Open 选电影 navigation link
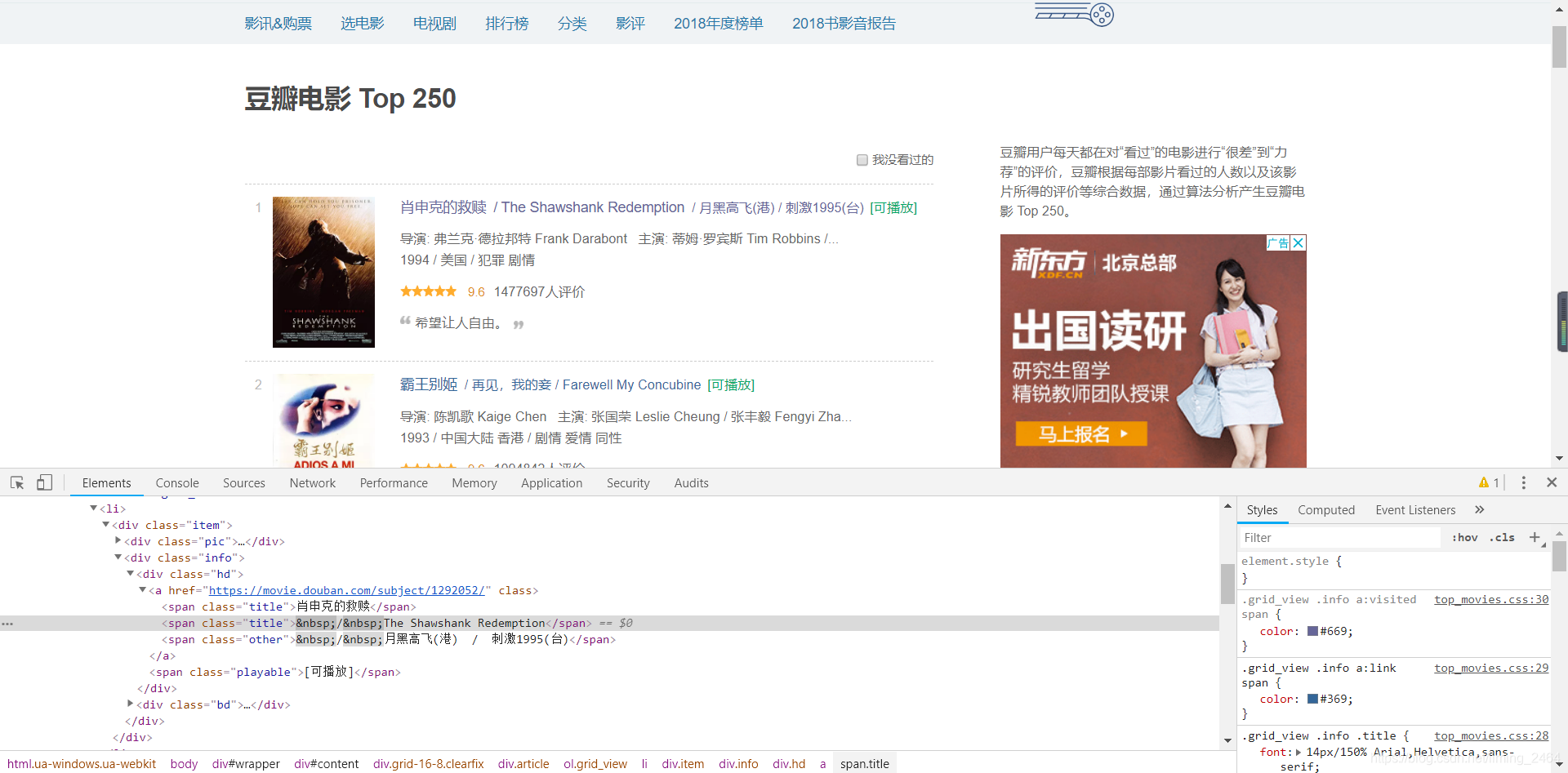Viewport: 1568px width, 773px height. [363, 24]
